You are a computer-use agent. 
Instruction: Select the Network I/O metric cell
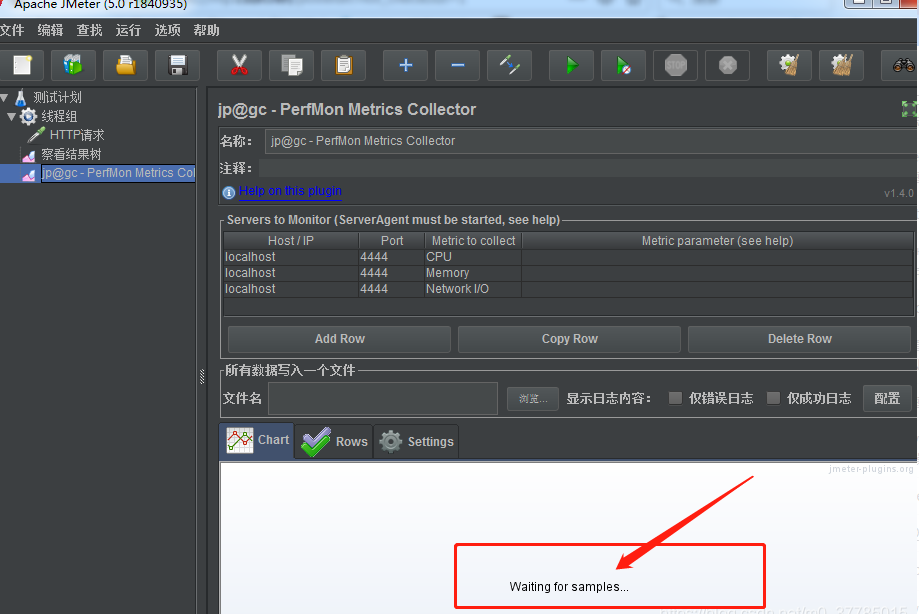coord(473,289)
